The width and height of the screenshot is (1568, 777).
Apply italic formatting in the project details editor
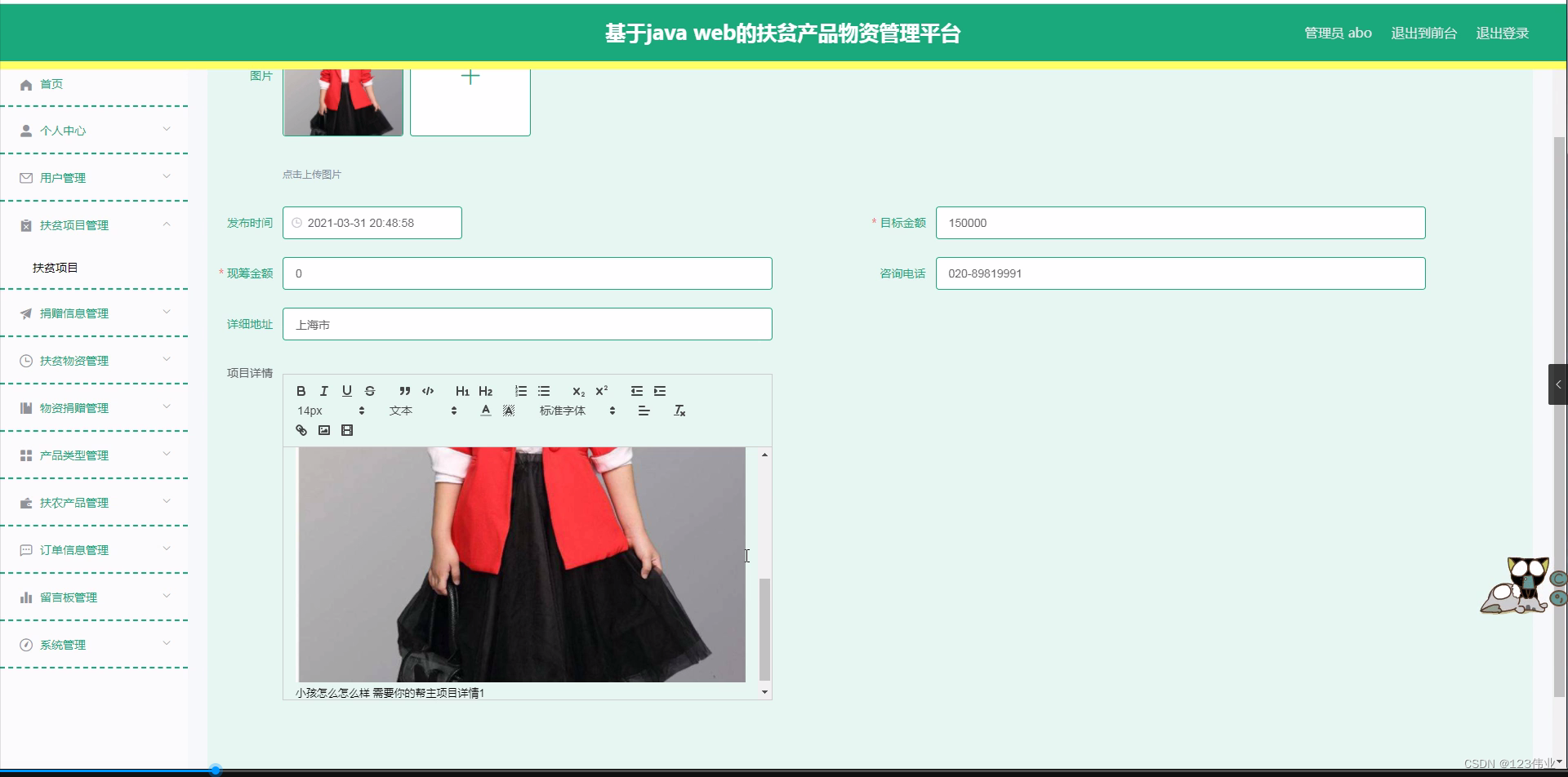(x=324, y=391)
